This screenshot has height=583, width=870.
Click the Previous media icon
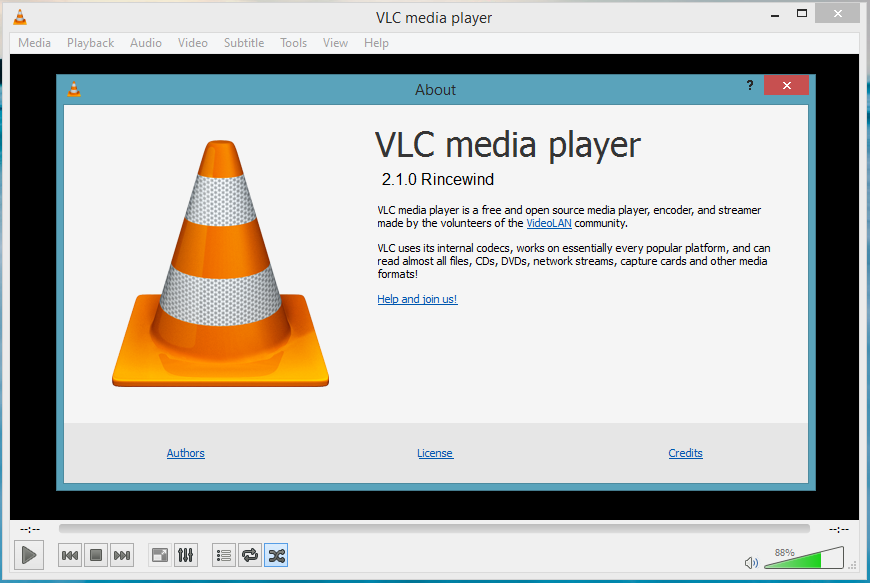(x=69, y=555)
